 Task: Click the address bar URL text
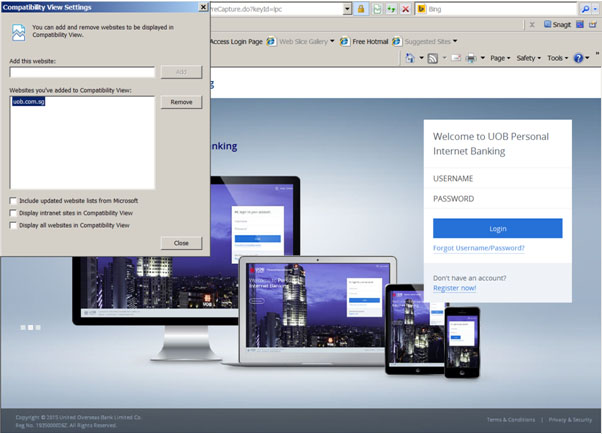click(x=246, y=9)
